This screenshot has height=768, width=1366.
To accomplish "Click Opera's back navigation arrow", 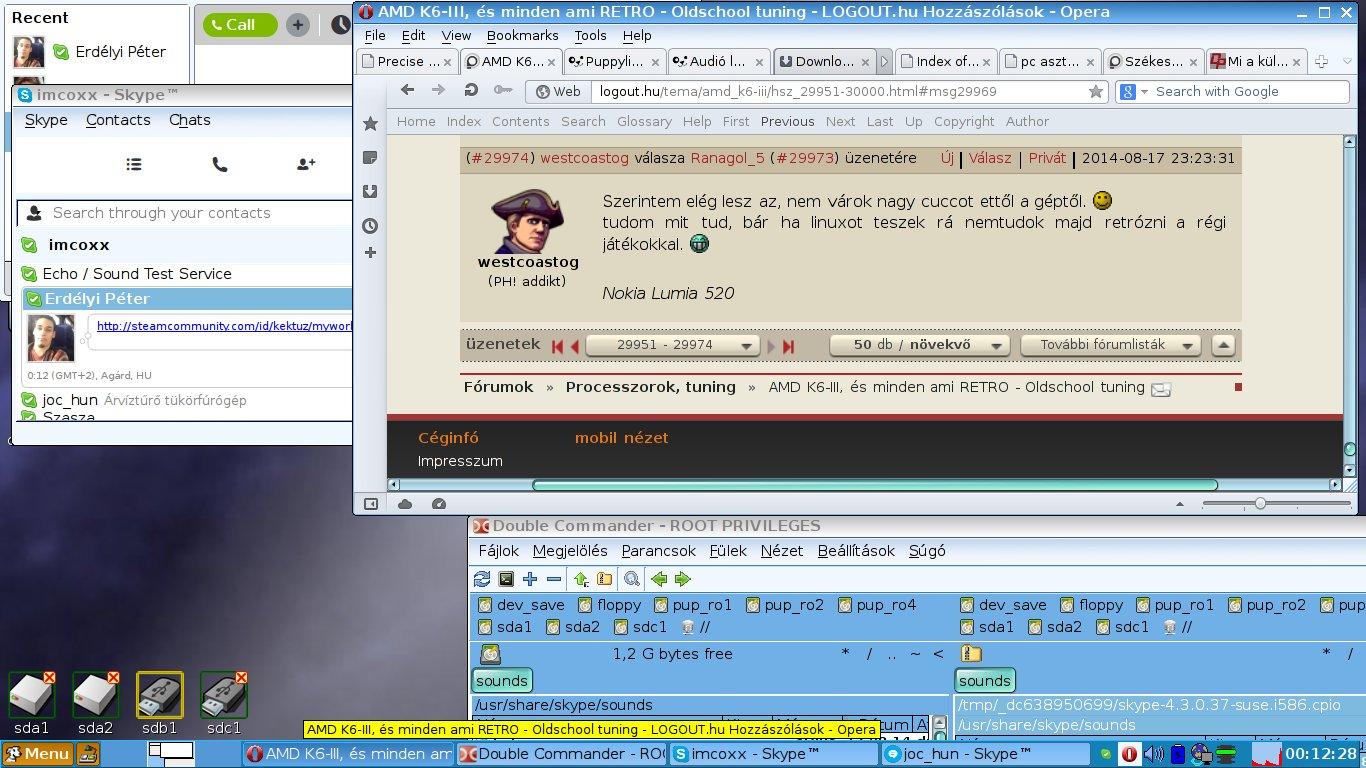I will tap(407, 90).
